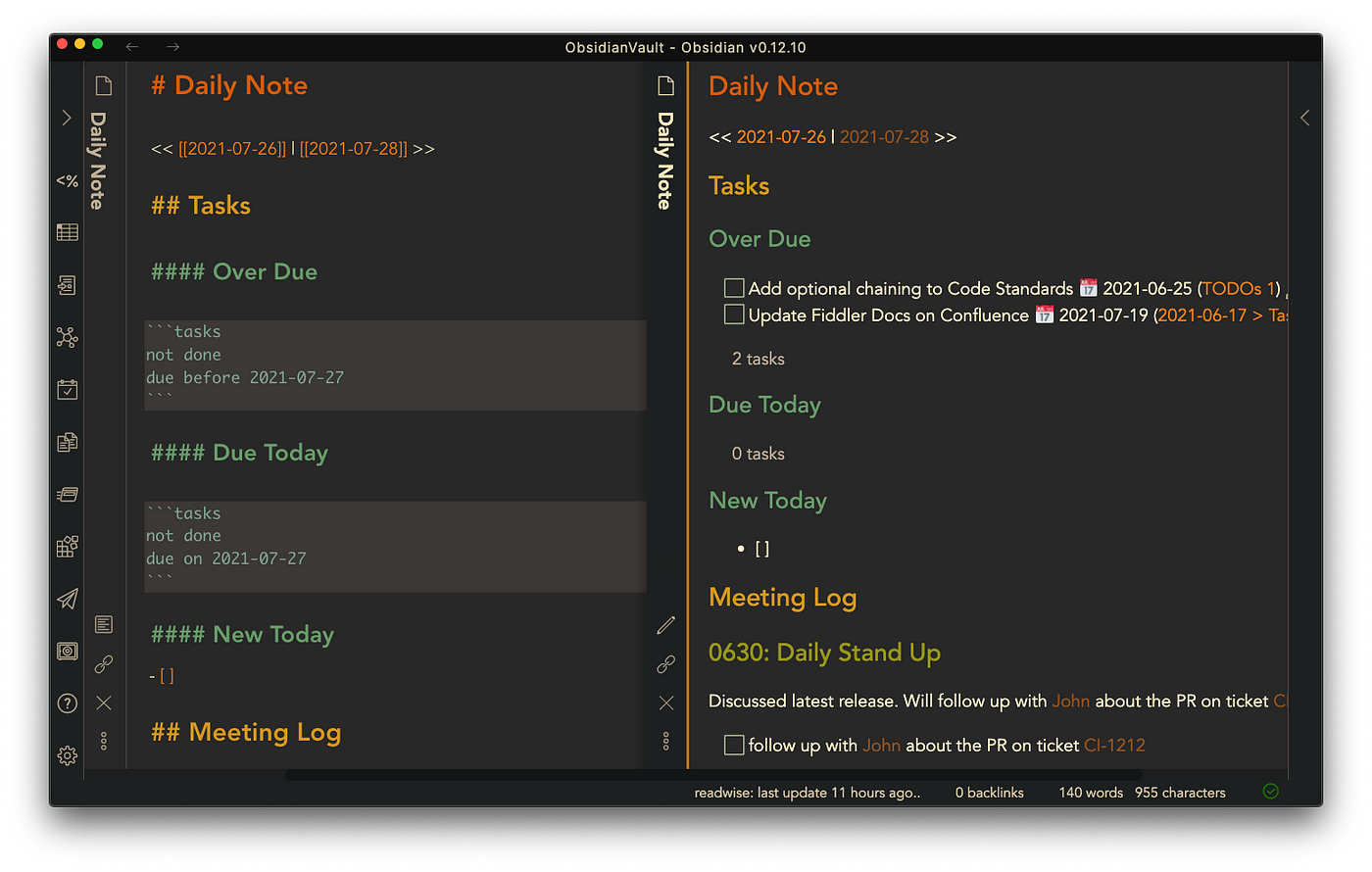Click '0630: Daily Stand Up' heading in preview
Screen dimensions: 1372x872
(x=825, y=653)
